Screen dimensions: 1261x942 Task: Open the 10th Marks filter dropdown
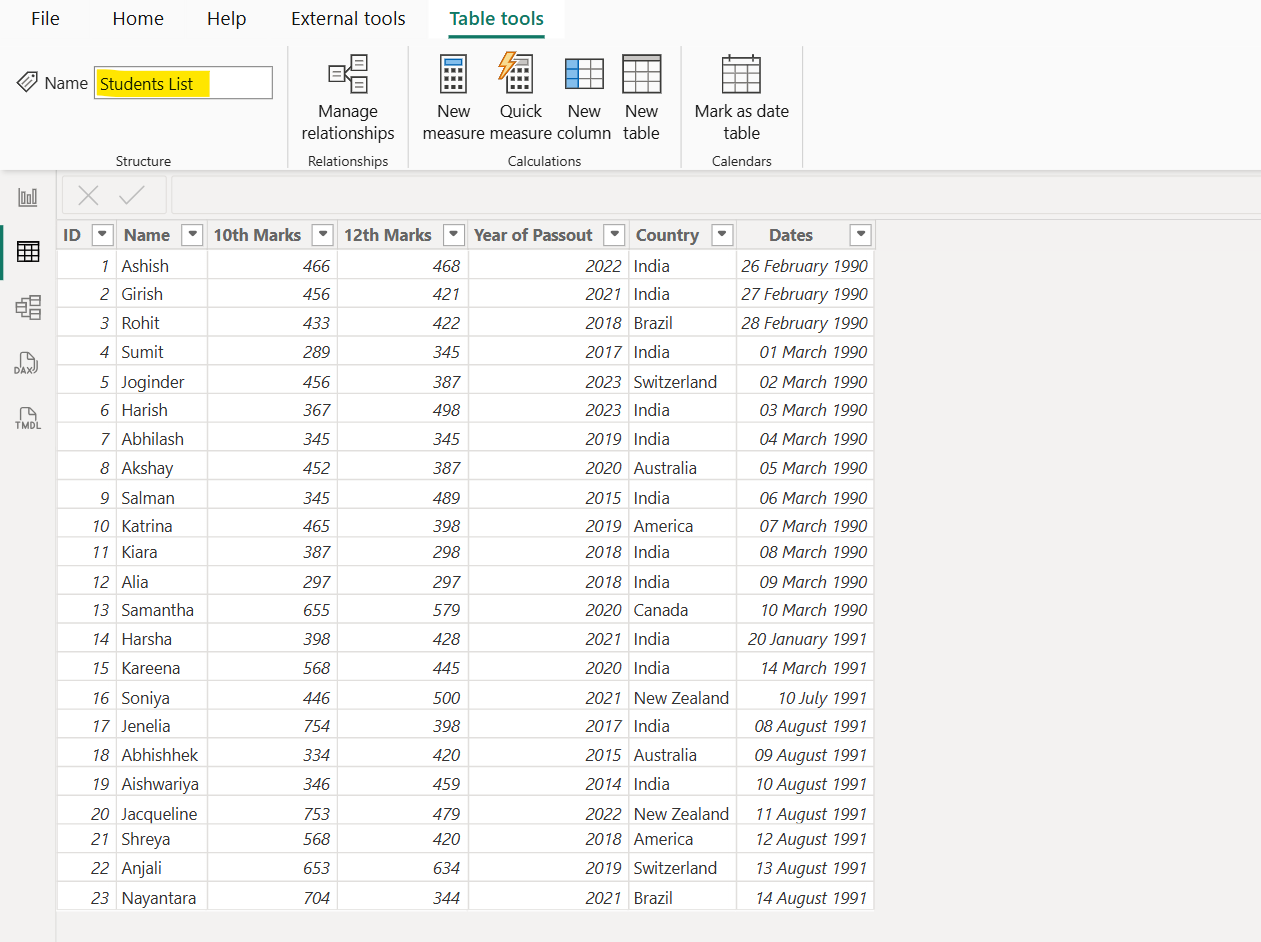[x=322, y=234]
